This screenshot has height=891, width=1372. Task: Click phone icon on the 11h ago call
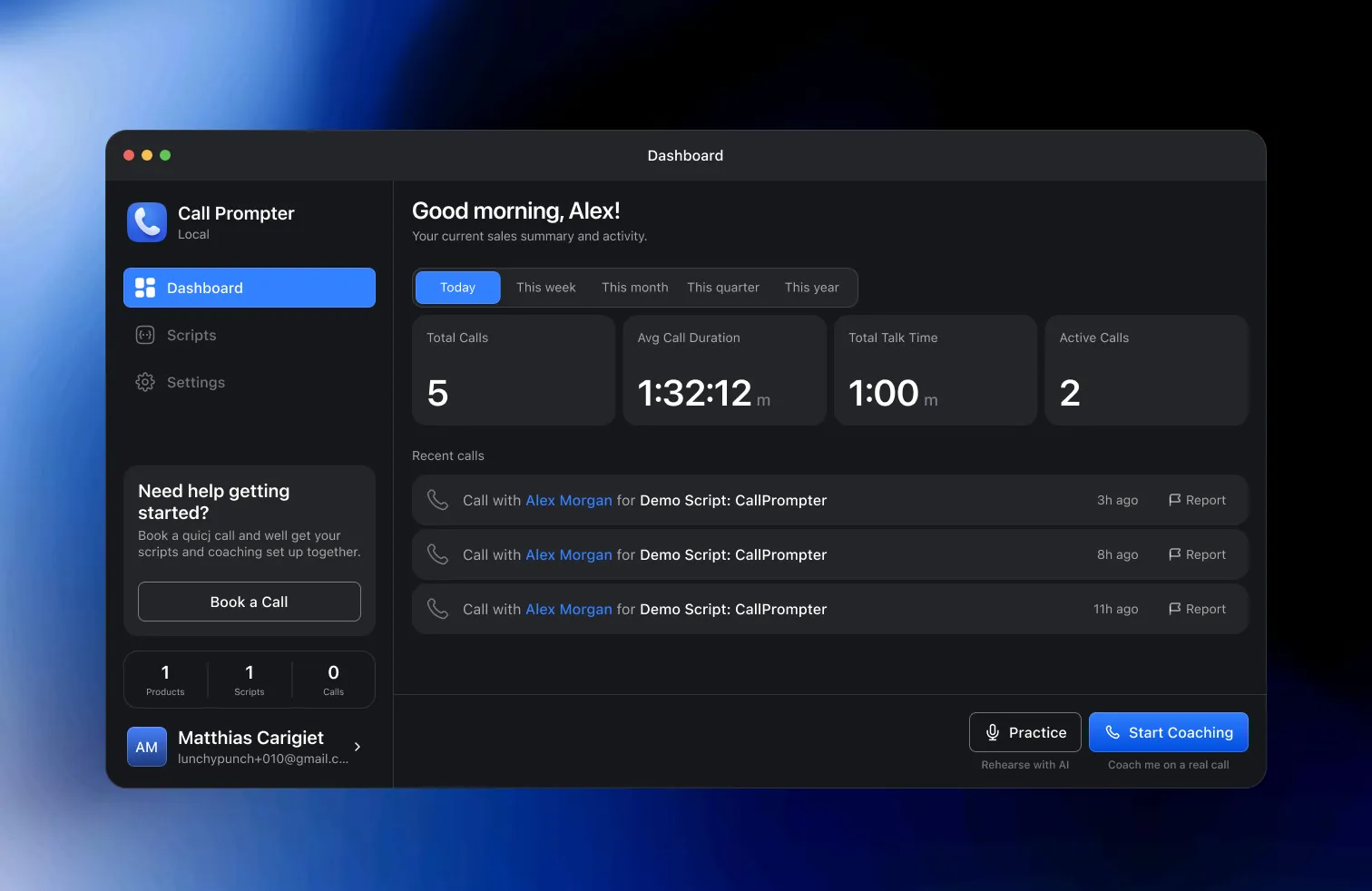[x=438, y=609]
